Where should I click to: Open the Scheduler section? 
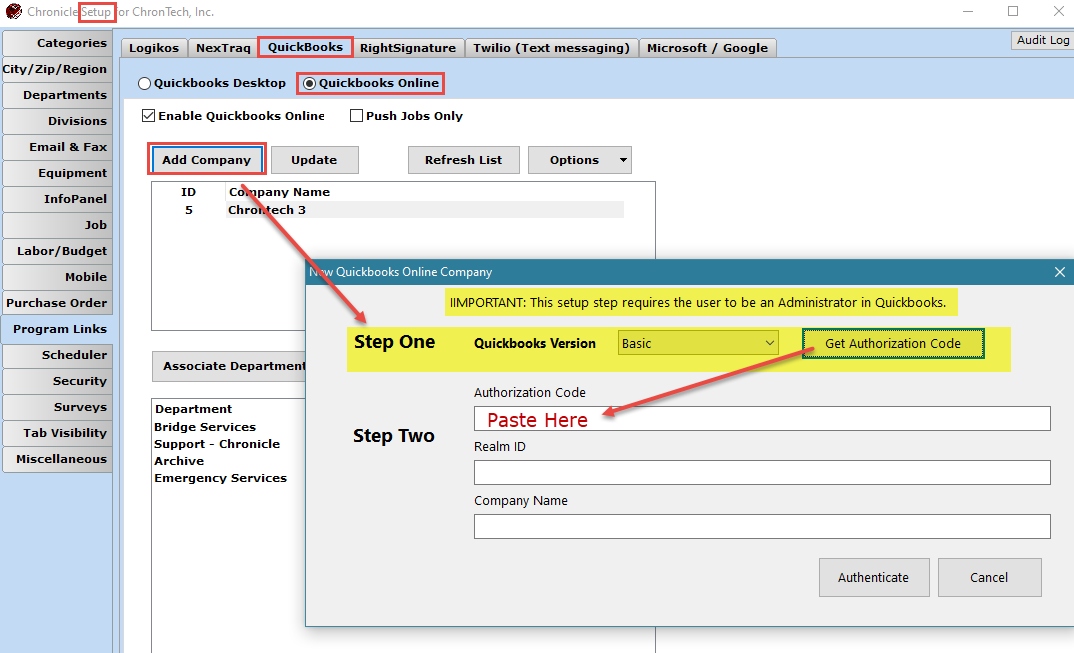tap(57, 355)
